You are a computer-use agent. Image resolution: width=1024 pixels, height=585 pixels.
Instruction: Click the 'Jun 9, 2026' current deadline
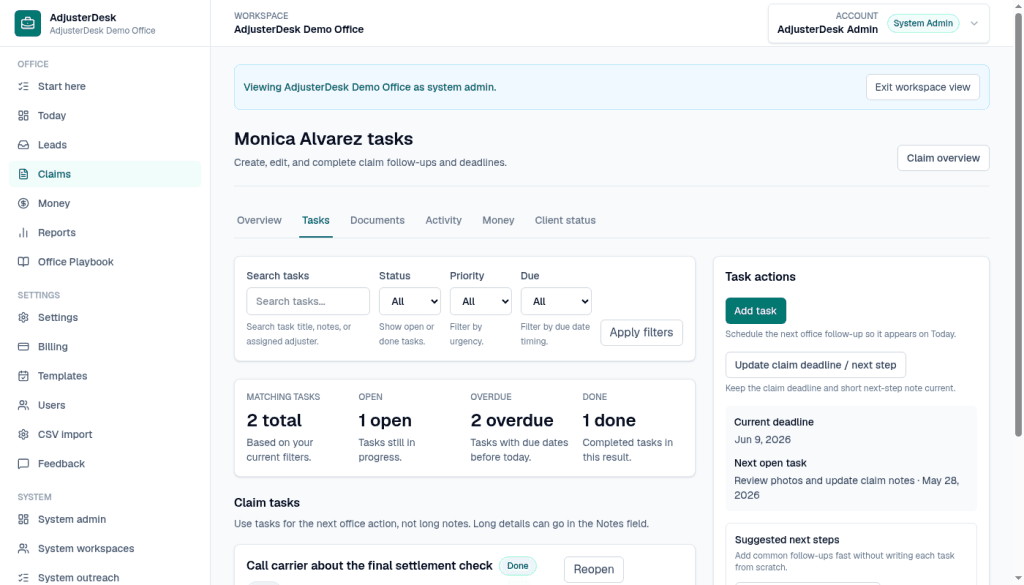(762, 439)
